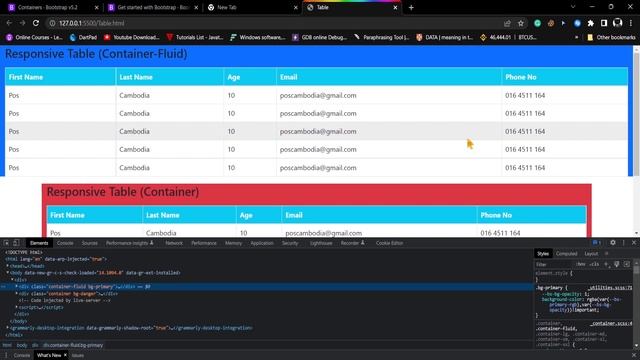
Task: Toggle the computed styles sidebar icon
Action: [627, 264]
